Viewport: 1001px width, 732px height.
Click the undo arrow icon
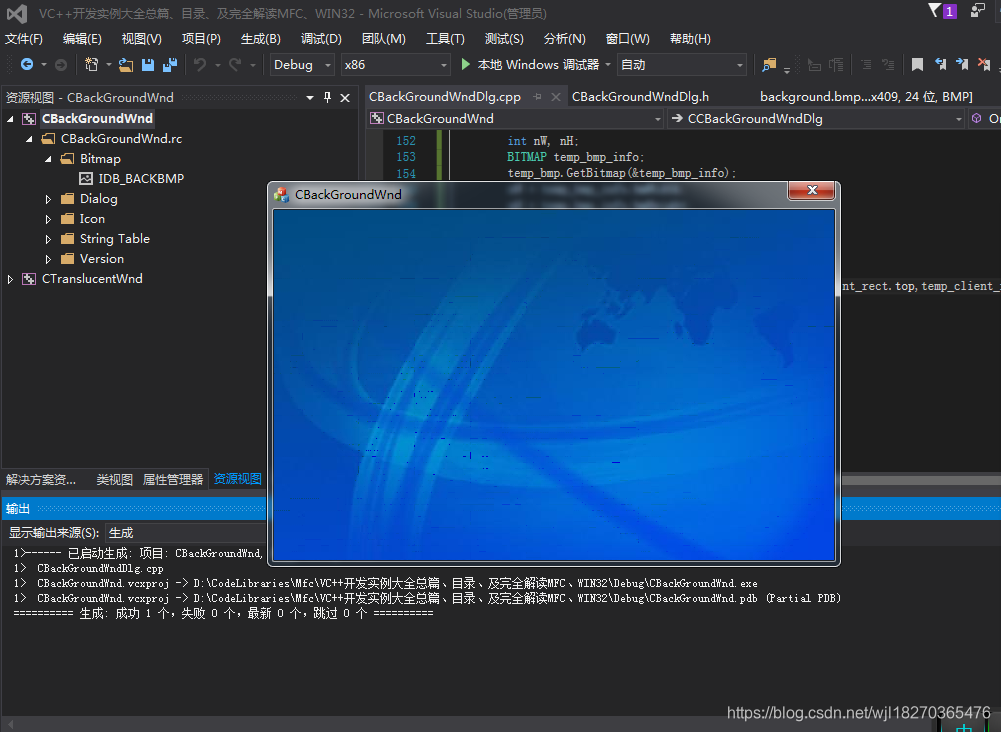pyautogui.click(x=200, y=64)
